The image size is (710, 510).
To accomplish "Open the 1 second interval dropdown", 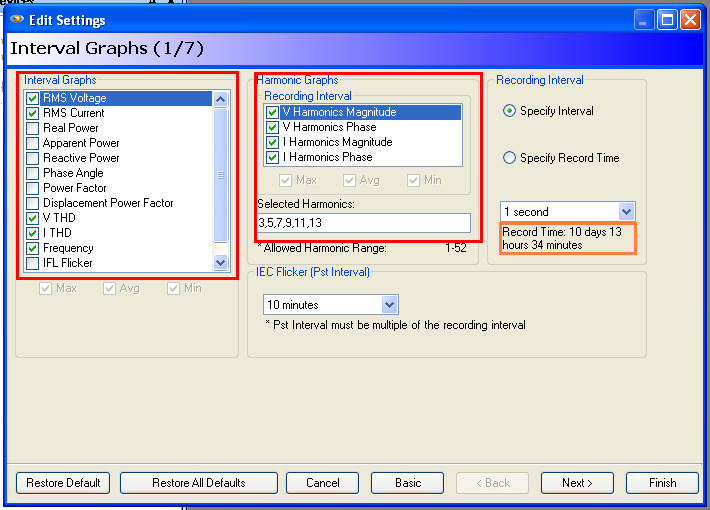I will [626, 212].
